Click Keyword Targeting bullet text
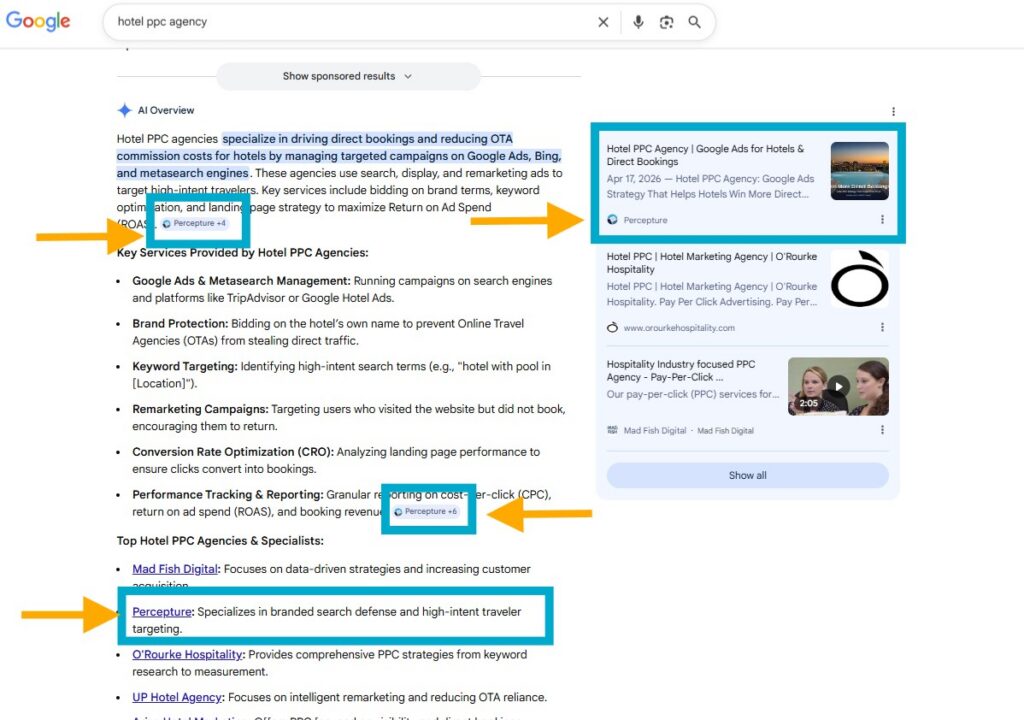The height and width of the screenshot is (720, 1024). point(341,374)
